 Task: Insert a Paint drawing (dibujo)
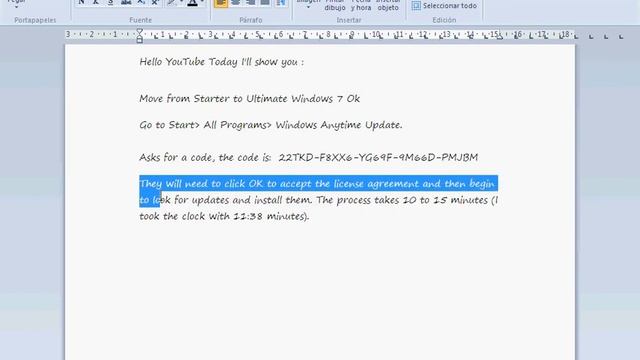335,5
